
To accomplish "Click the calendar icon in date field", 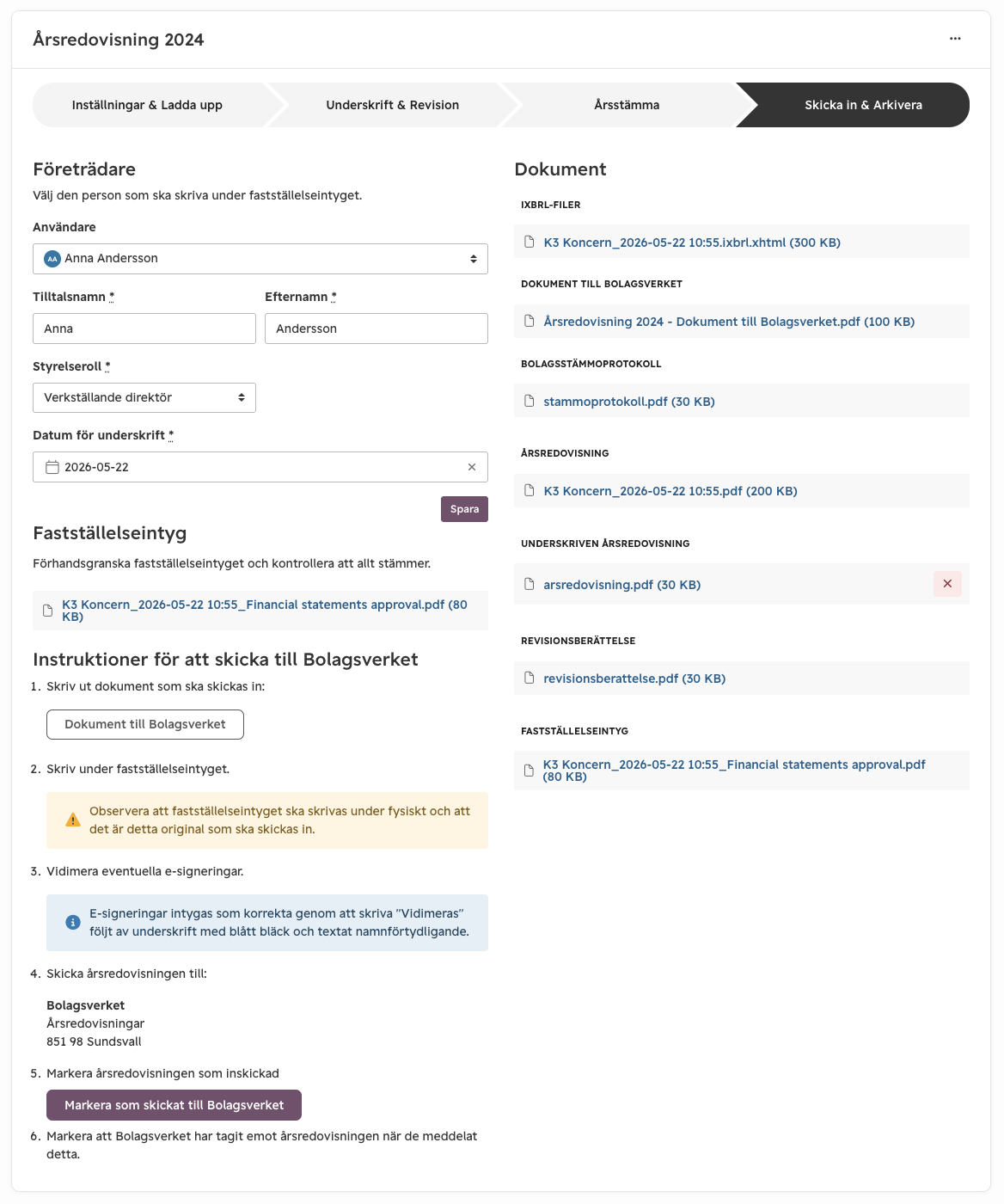I will click(52, 467).
